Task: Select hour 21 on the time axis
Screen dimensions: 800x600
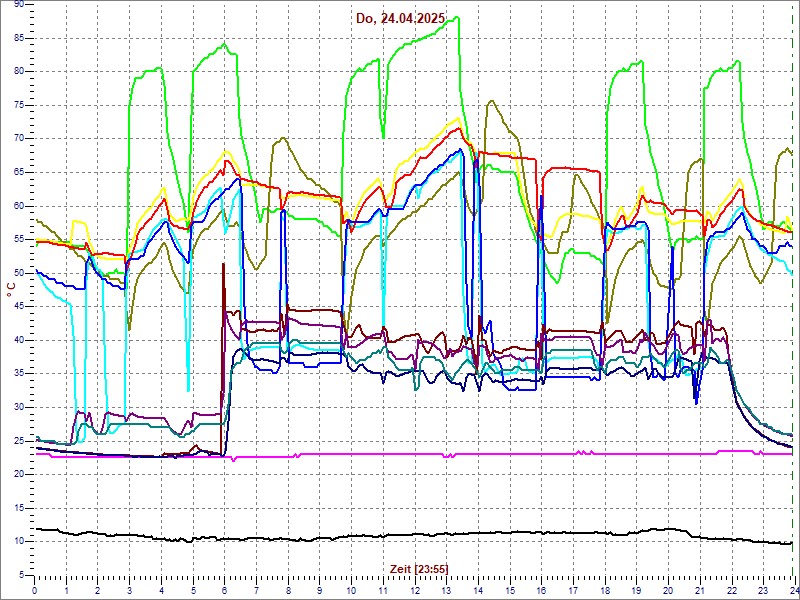Action: [x=699, y=590]
